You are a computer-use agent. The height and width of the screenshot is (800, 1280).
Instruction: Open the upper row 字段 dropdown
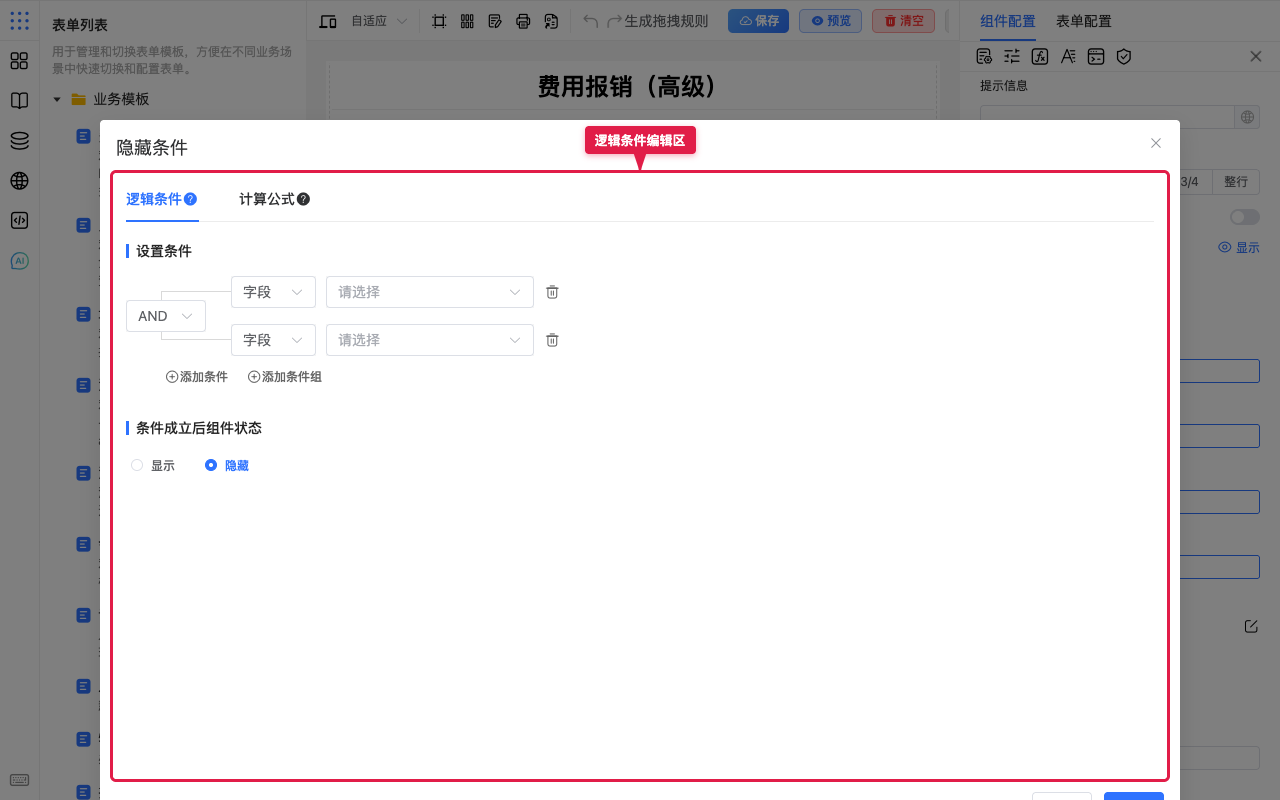tap(273, 292)
